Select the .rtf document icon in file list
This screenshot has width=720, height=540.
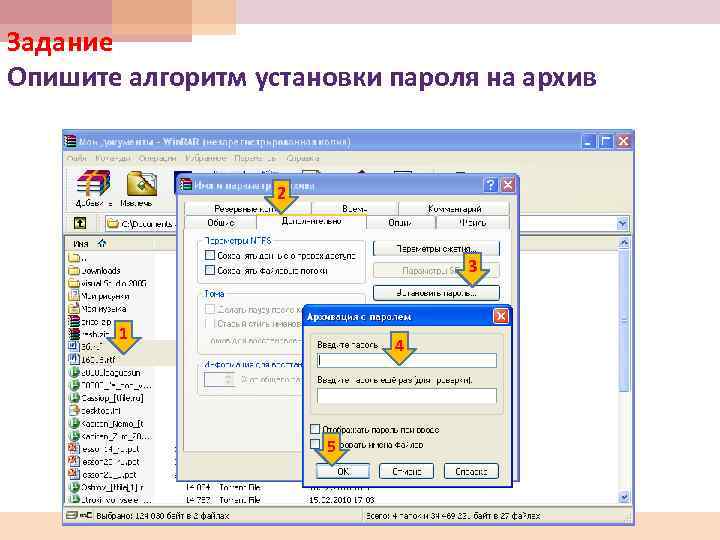point(73,360)
